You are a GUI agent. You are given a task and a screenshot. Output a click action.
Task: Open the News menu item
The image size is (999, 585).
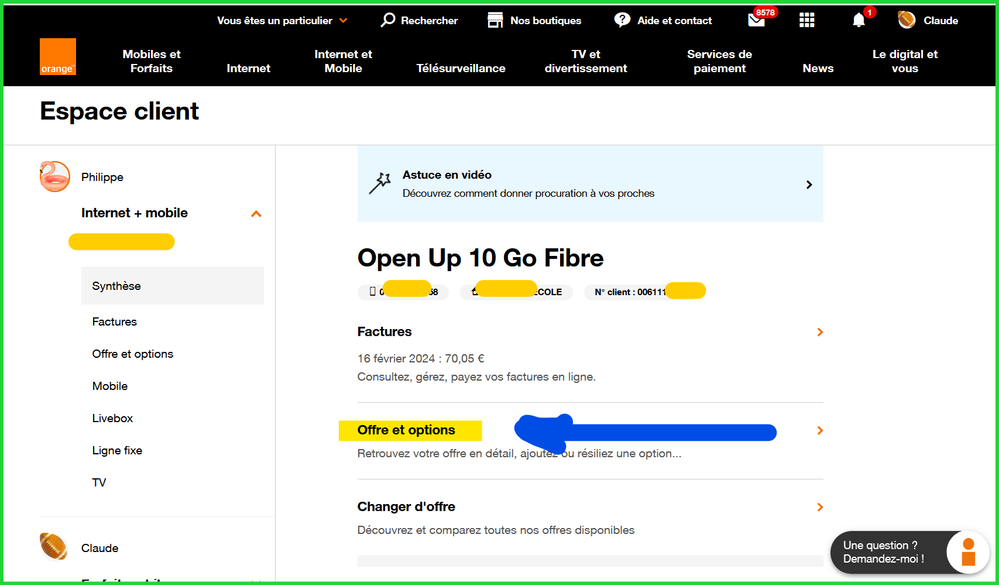[x=818, y=68]
